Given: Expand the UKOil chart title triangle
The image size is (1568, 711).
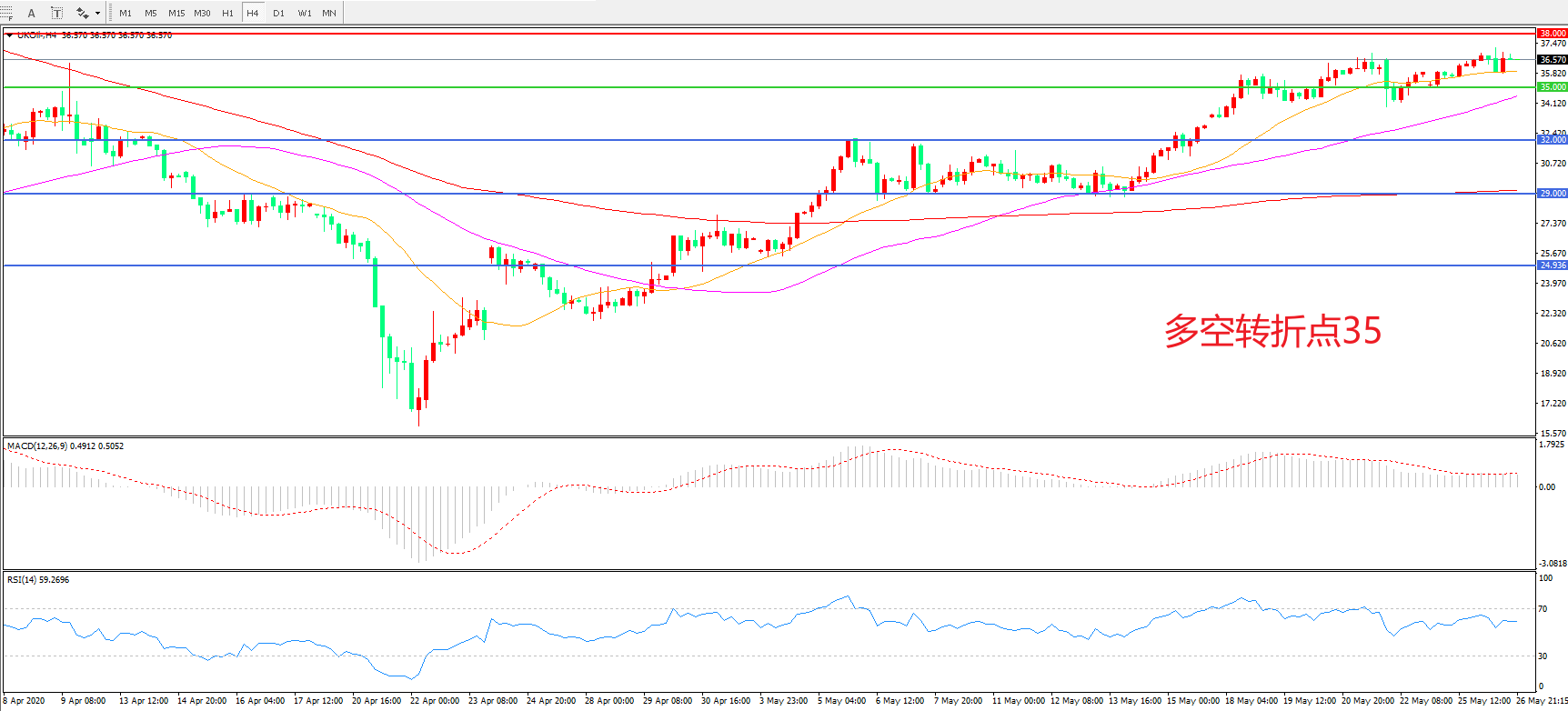Looking at the screenshot, I should (x=9, y=35).
